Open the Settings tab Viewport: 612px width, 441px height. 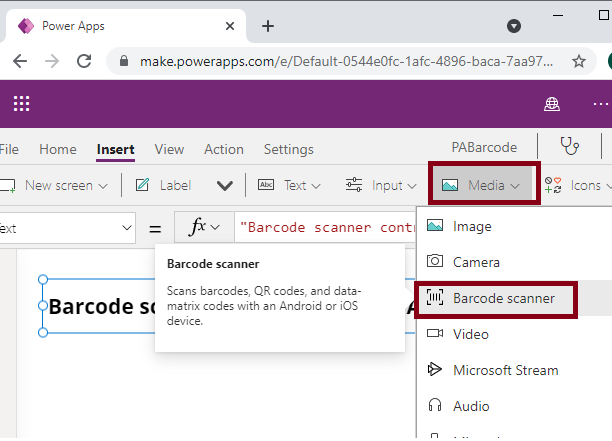coord(288,149)
